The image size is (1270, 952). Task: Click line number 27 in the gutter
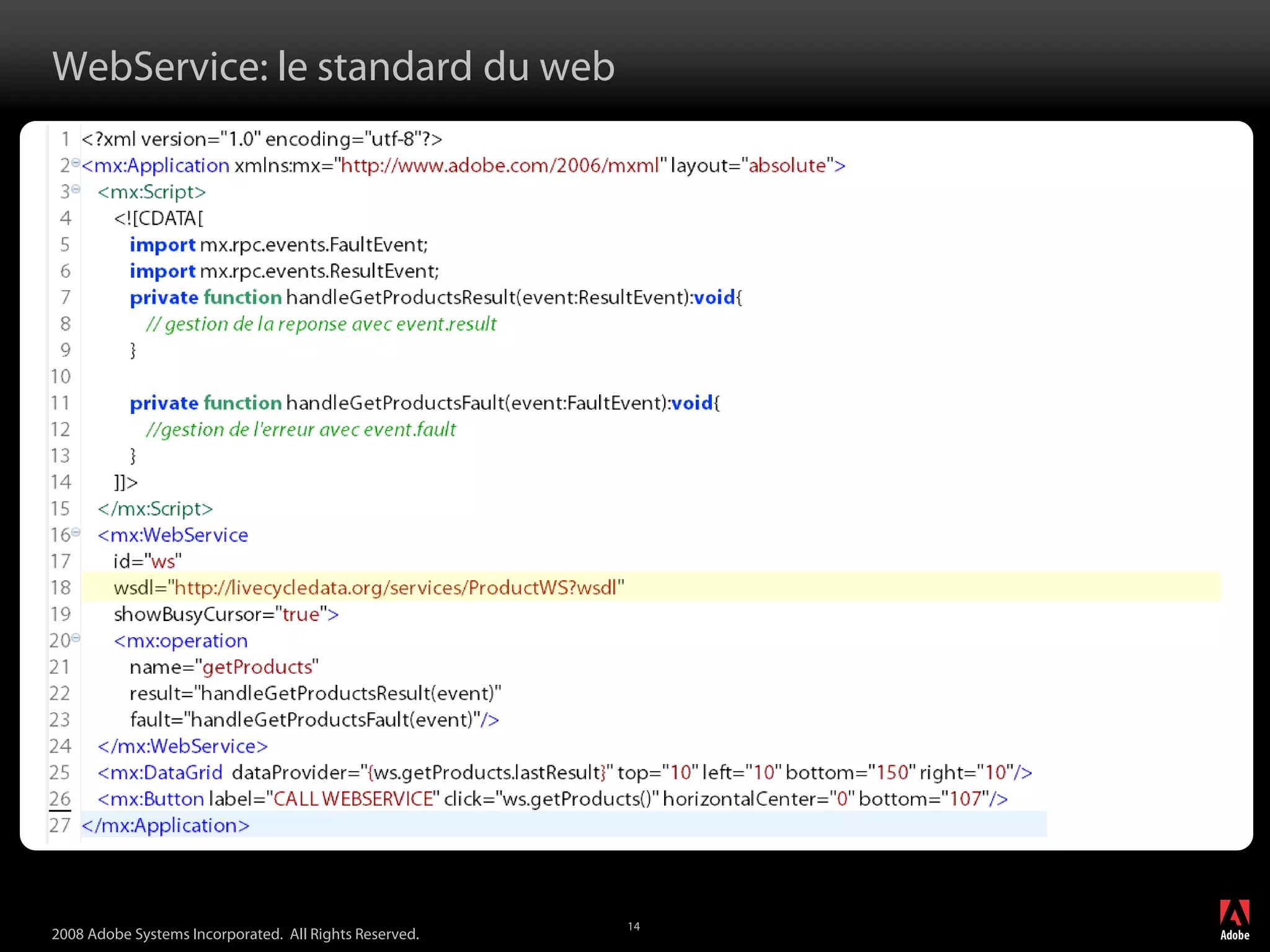(x=60, y=826)
